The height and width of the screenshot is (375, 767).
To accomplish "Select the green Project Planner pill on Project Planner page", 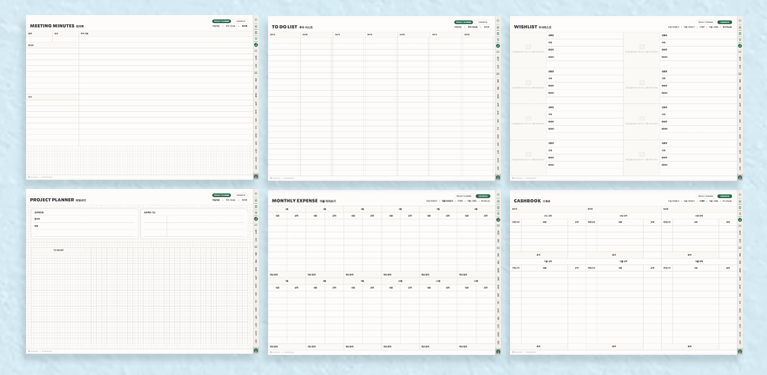I will click(222, 195).
